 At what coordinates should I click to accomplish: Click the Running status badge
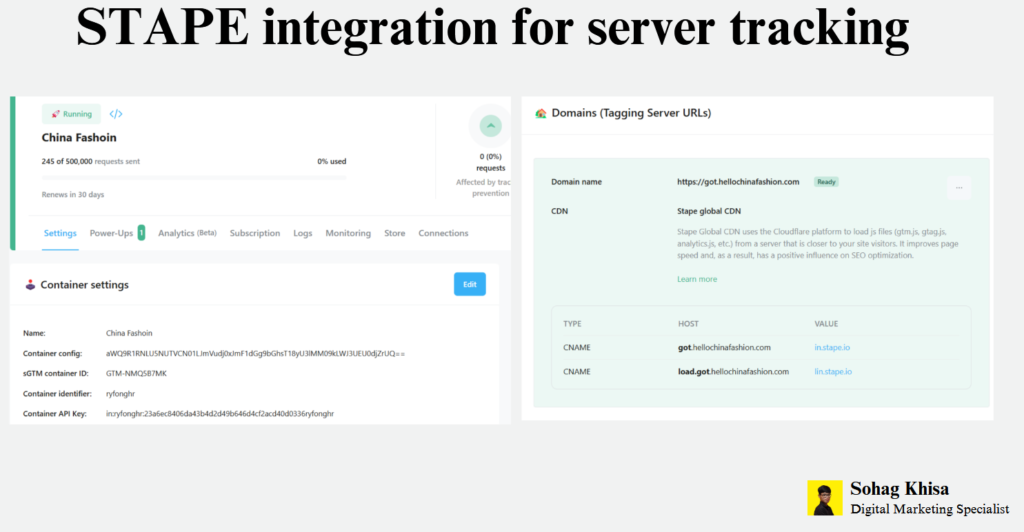(71, 114)
